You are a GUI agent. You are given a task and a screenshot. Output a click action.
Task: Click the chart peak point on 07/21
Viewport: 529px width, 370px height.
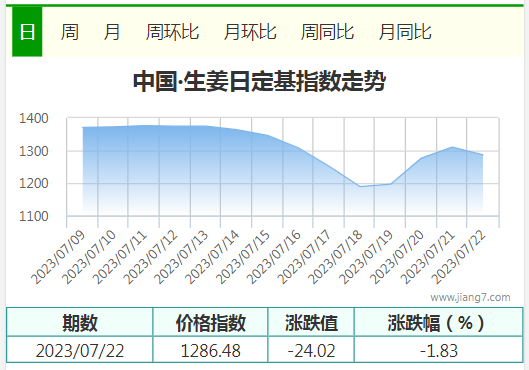click(x=452, y=147)
